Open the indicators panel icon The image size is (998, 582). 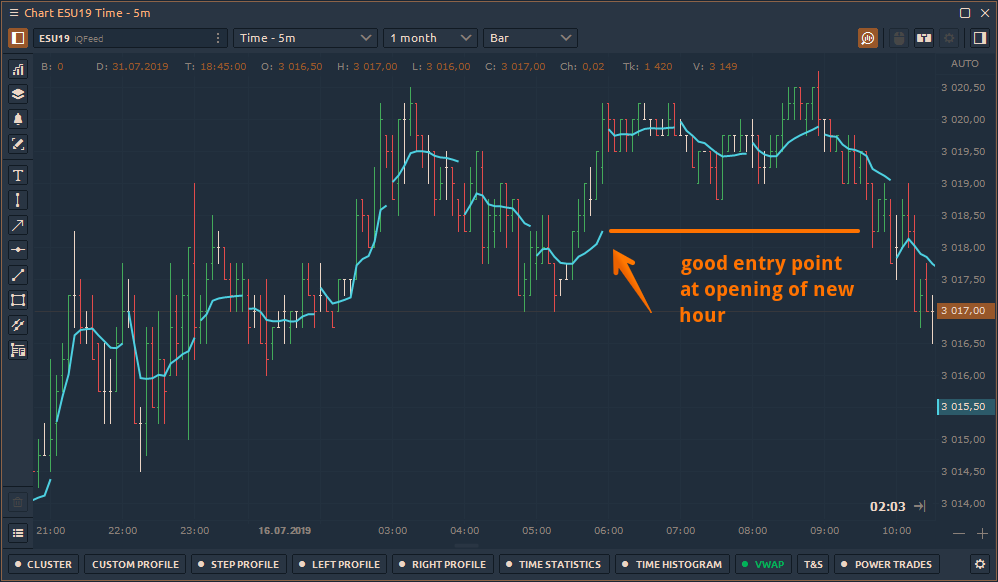pyautogui.click(x=18, y=70)
